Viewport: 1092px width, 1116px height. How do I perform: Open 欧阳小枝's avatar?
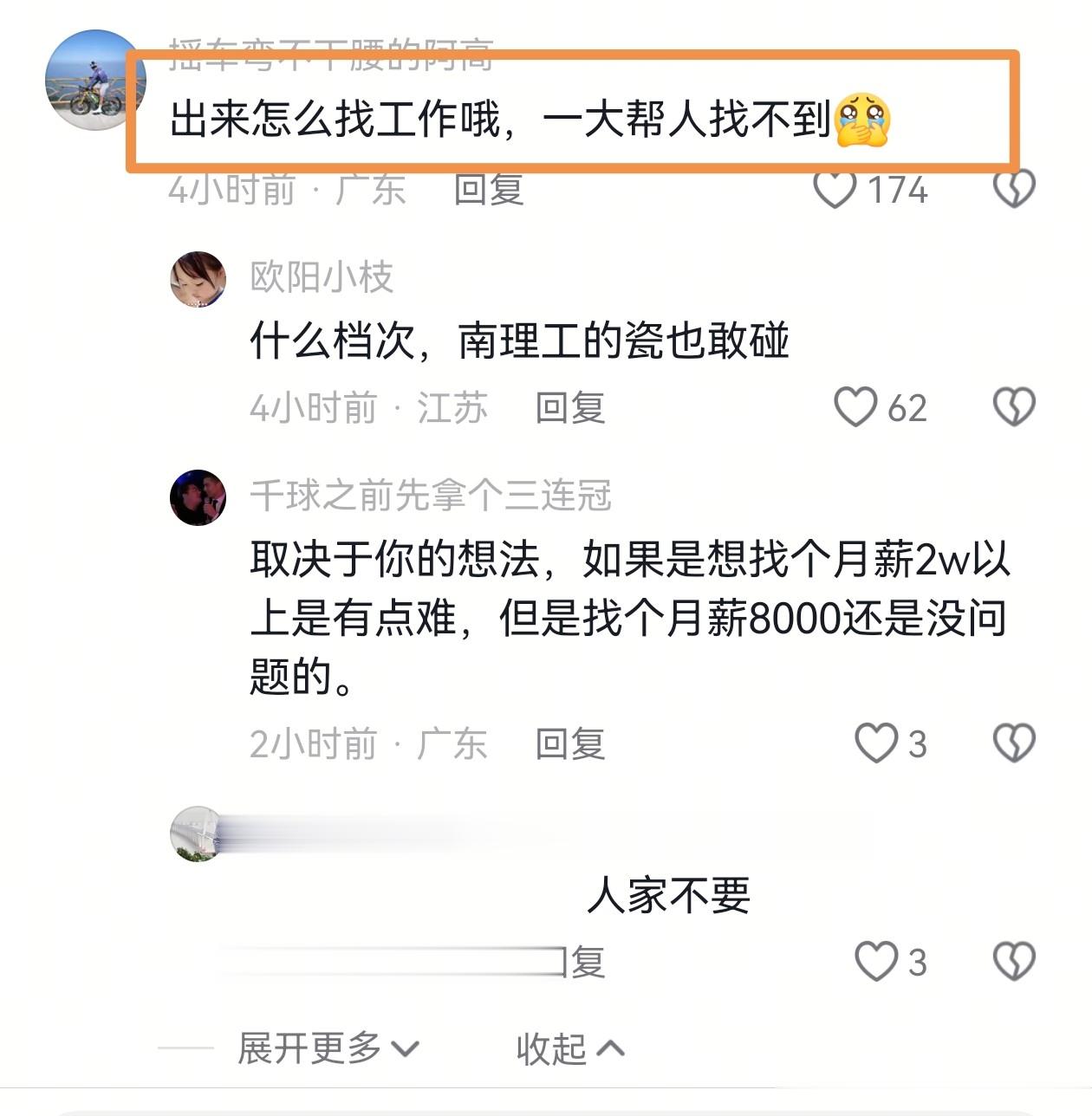coord(198,279)
